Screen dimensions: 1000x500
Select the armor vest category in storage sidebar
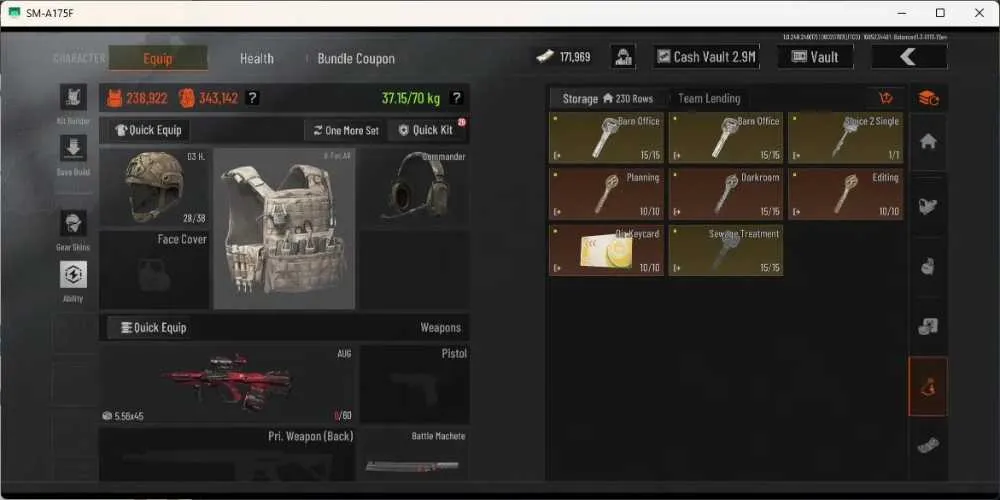point(928,206)
